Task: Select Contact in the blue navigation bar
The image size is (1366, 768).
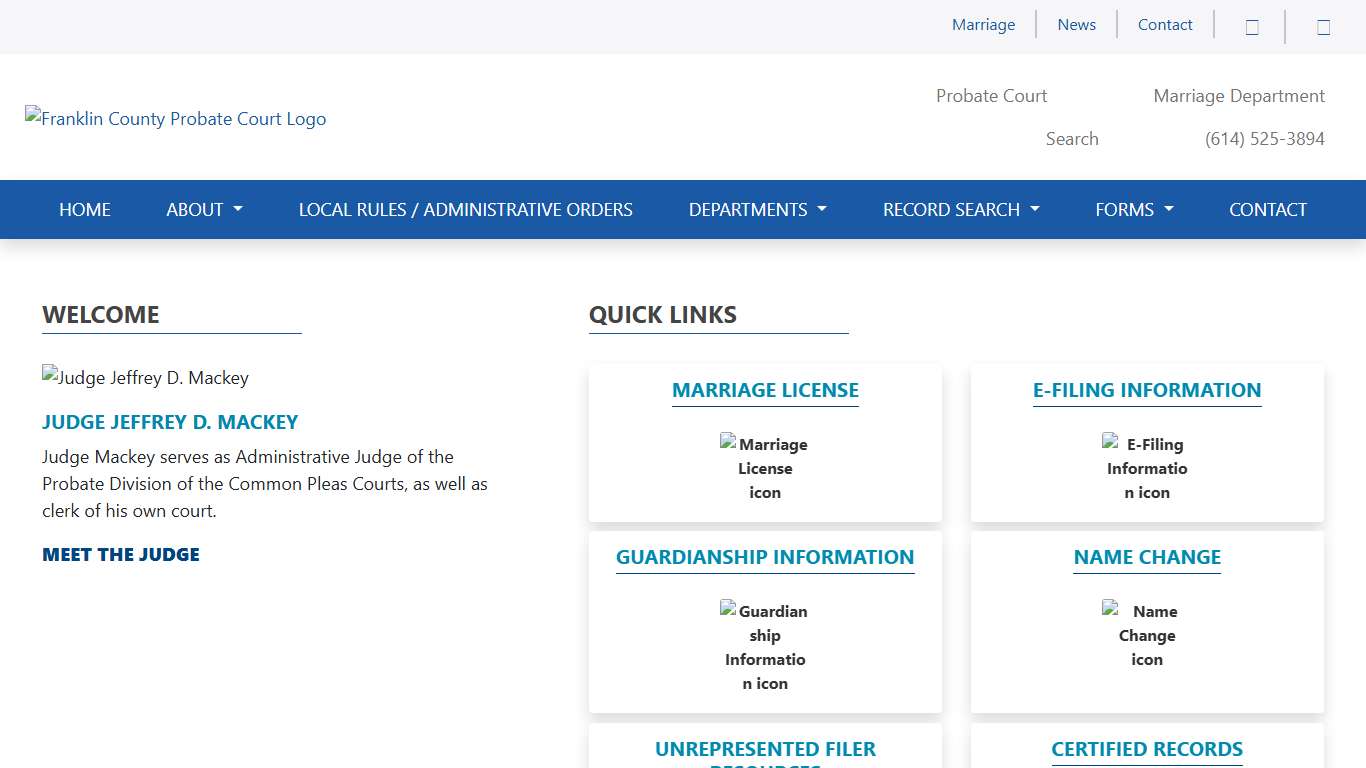Action: 1267,210
